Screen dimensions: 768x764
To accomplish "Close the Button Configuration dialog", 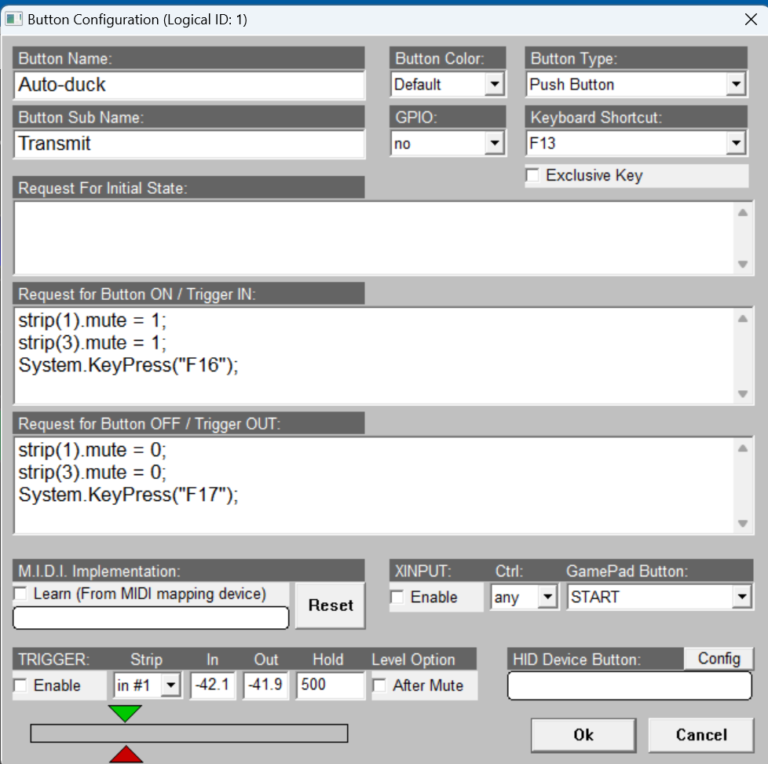I will click(x=751, y=20).
